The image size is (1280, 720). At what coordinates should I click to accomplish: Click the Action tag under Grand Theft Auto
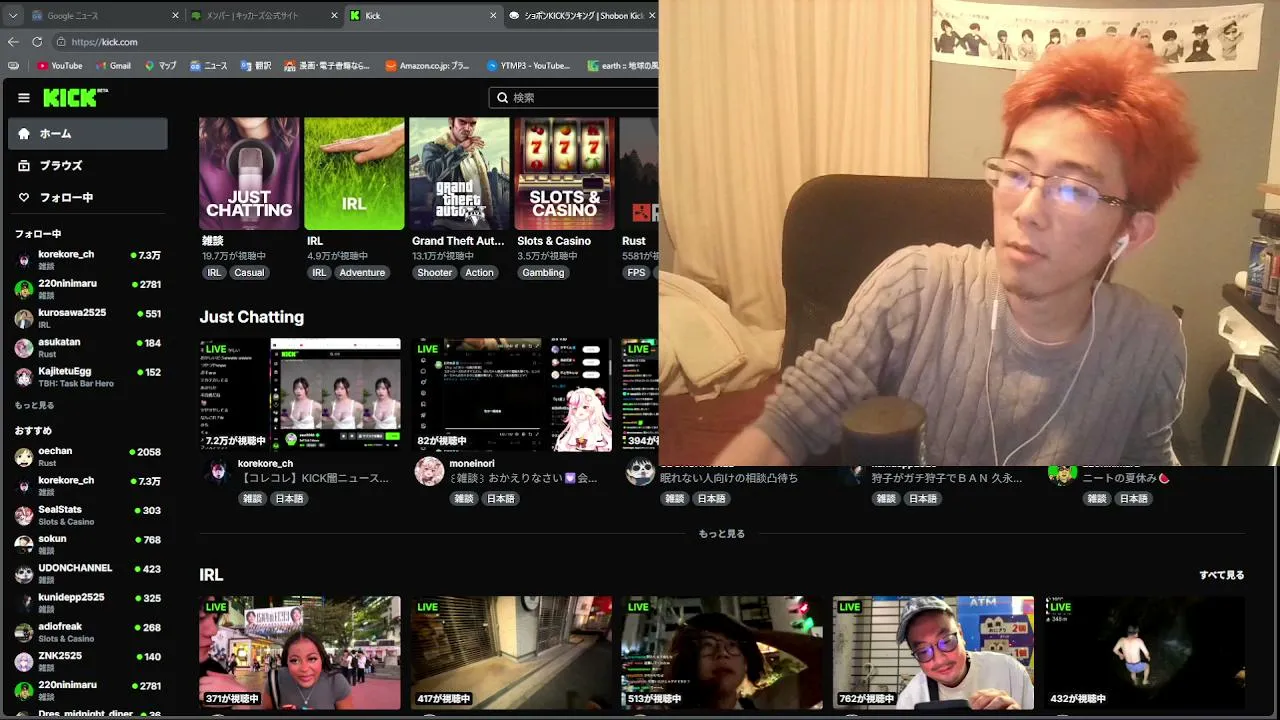(x=479, y=273)
